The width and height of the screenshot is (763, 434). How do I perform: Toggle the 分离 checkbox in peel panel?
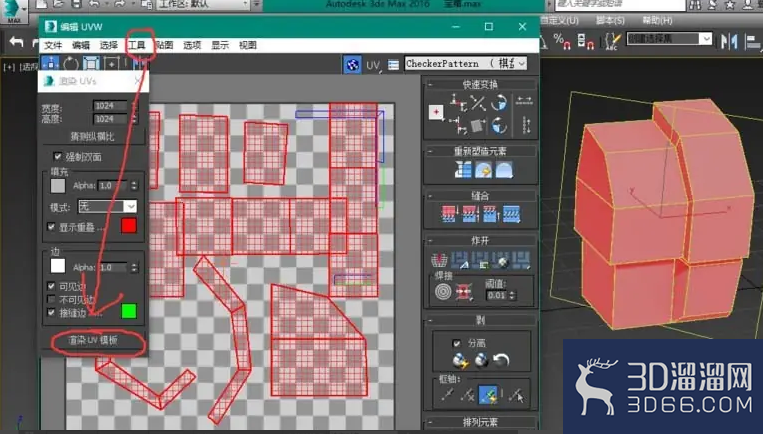(x=456, y=343)
